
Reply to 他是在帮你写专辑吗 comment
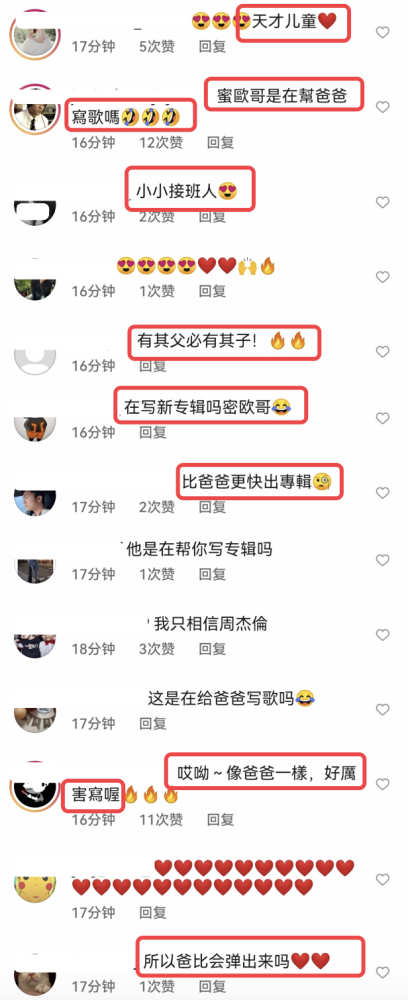pos(212,574)
